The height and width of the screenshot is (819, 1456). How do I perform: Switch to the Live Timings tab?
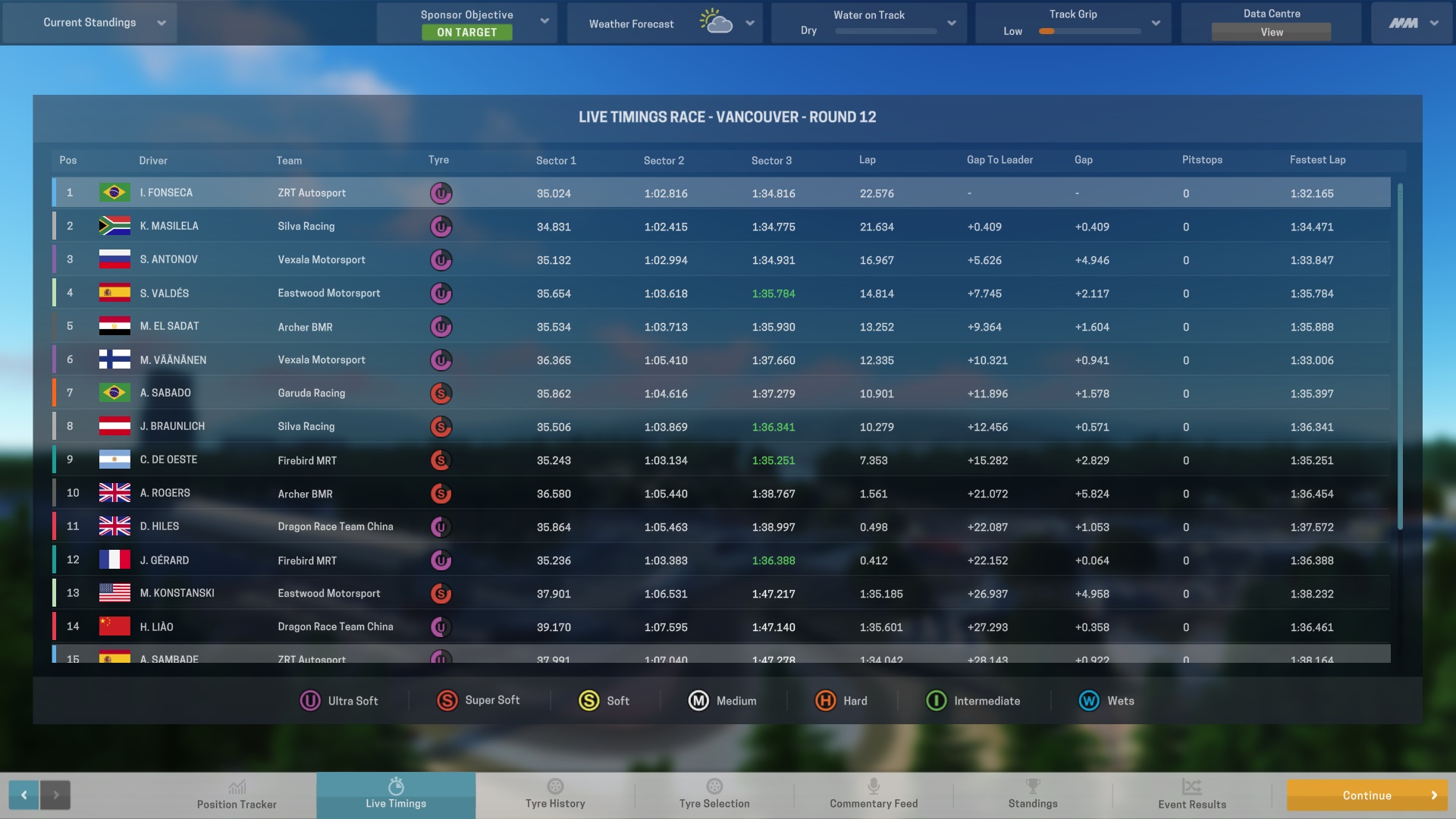[x=396, y=795]
